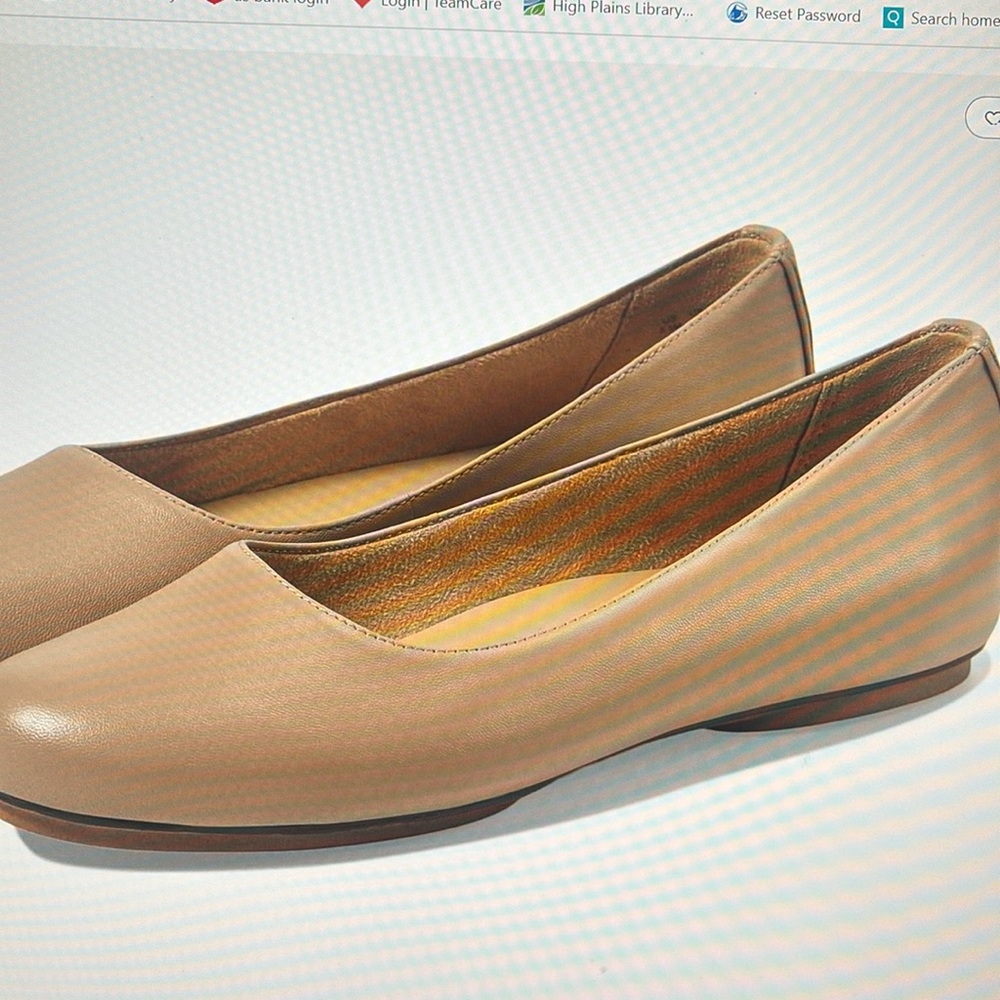Click the teal Search home favicon

click(x=893, y=18)
